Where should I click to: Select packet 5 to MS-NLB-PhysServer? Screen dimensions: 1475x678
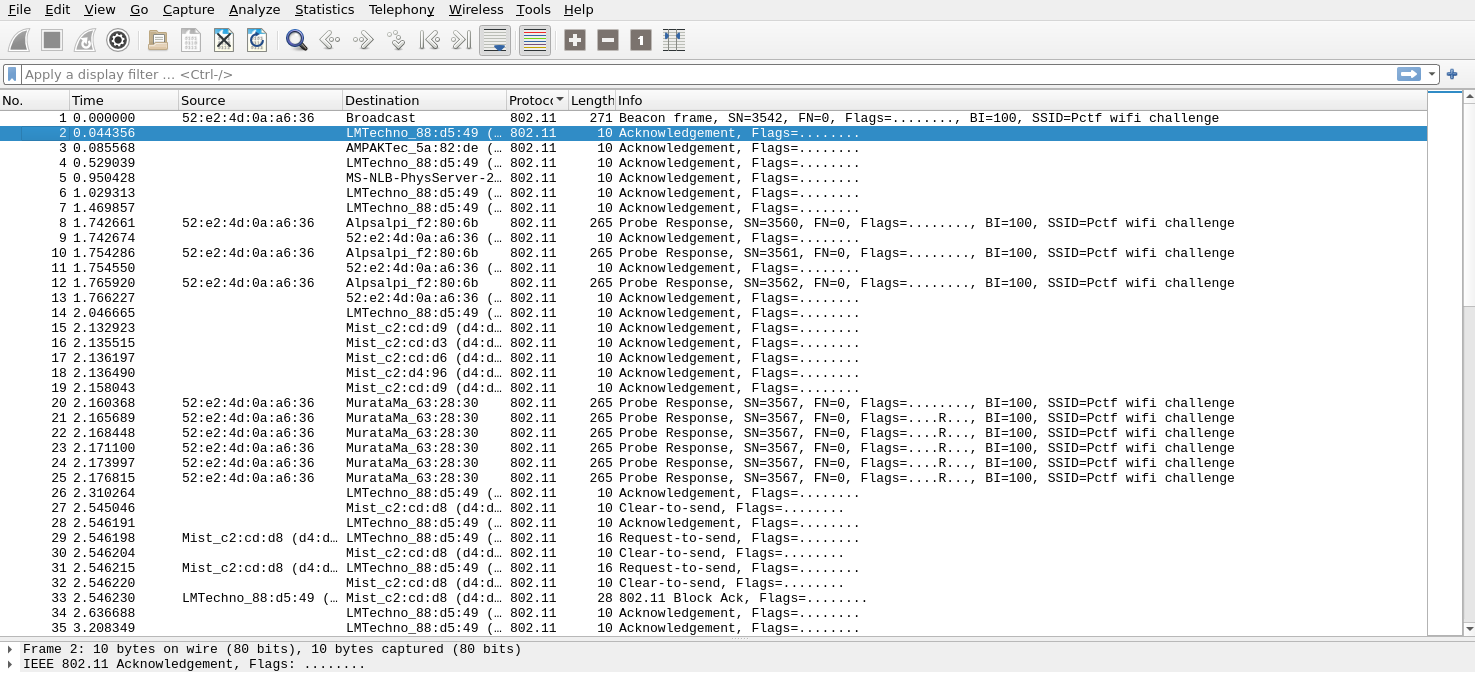(x=713, y=178)
